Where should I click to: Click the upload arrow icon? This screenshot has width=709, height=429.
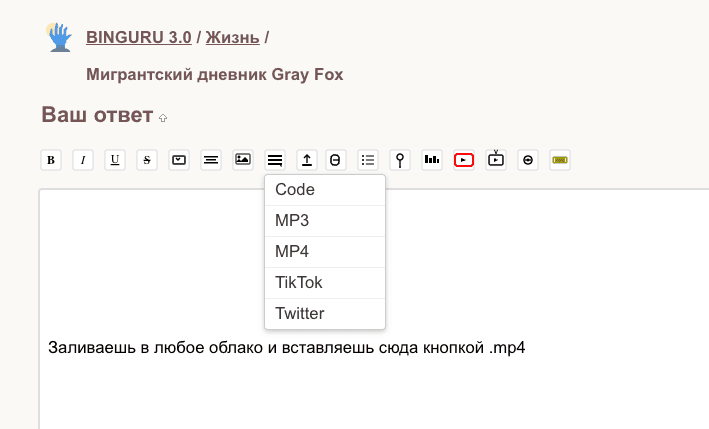(307, 159)
